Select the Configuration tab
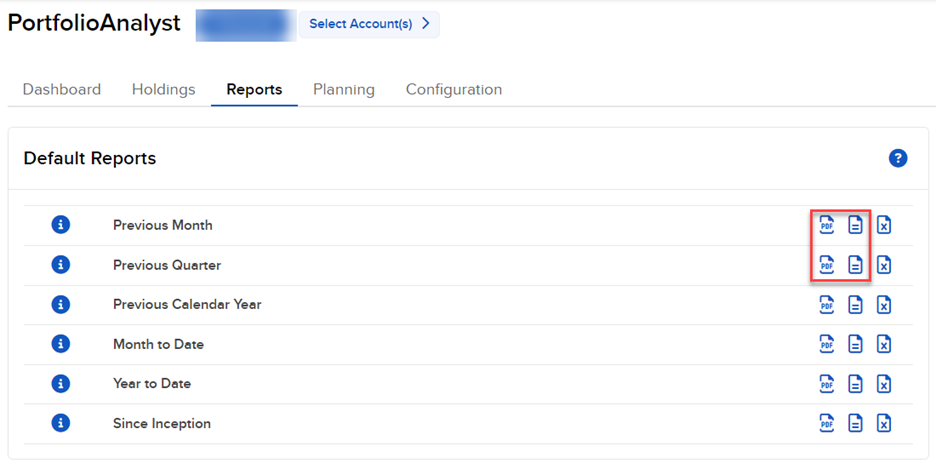This screenshot has height=463, width=936. pos(454,89)
